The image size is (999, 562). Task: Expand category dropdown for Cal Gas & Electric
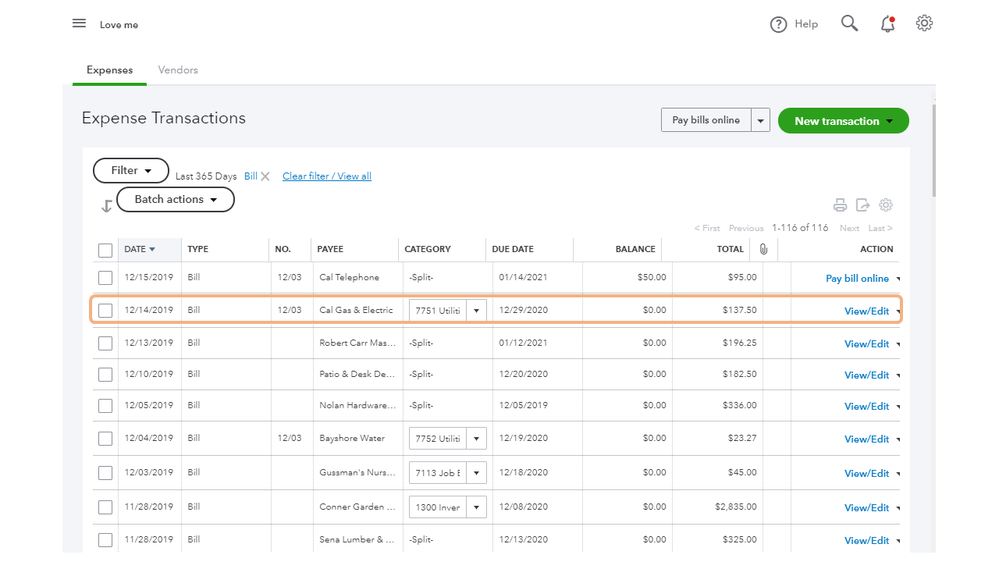point(476,311)
